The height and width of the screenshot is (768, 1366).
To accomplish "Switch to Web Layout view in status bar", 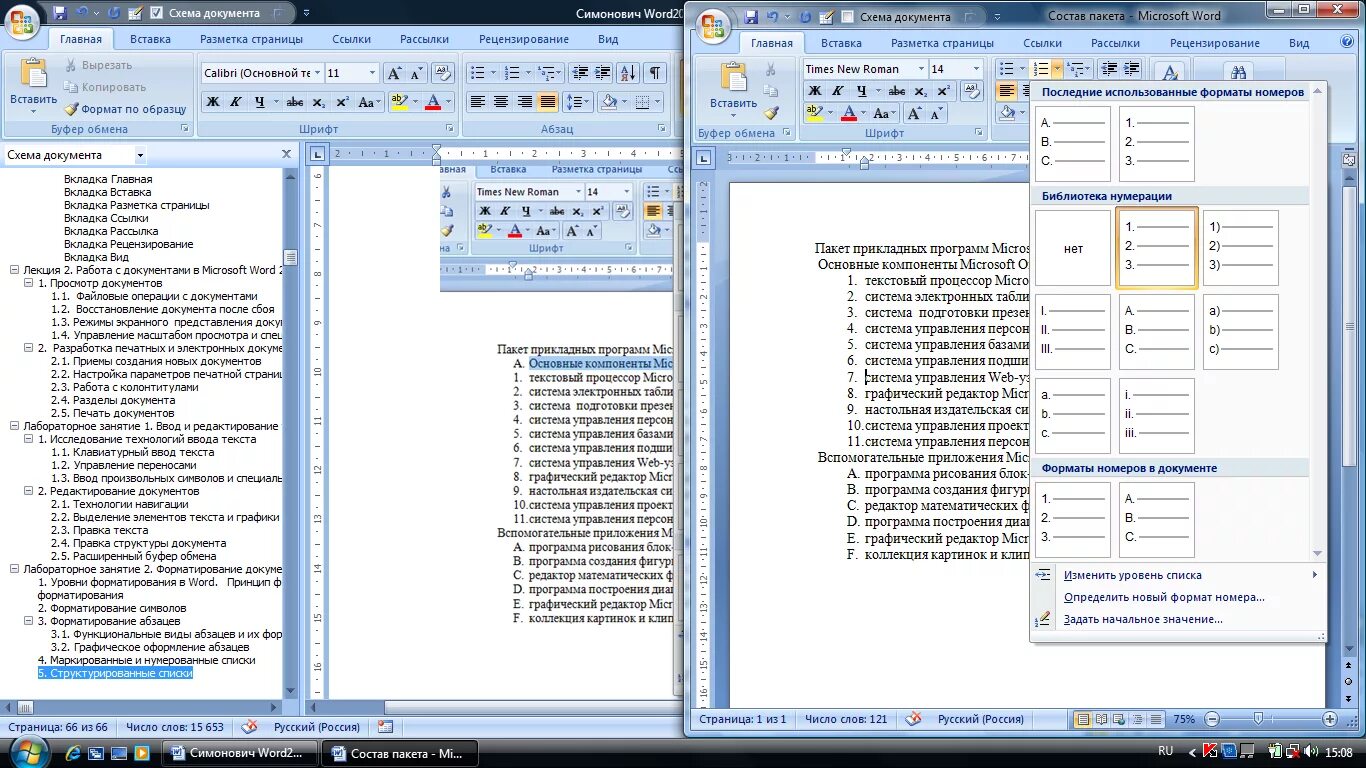I will [x=1120, y=719].
